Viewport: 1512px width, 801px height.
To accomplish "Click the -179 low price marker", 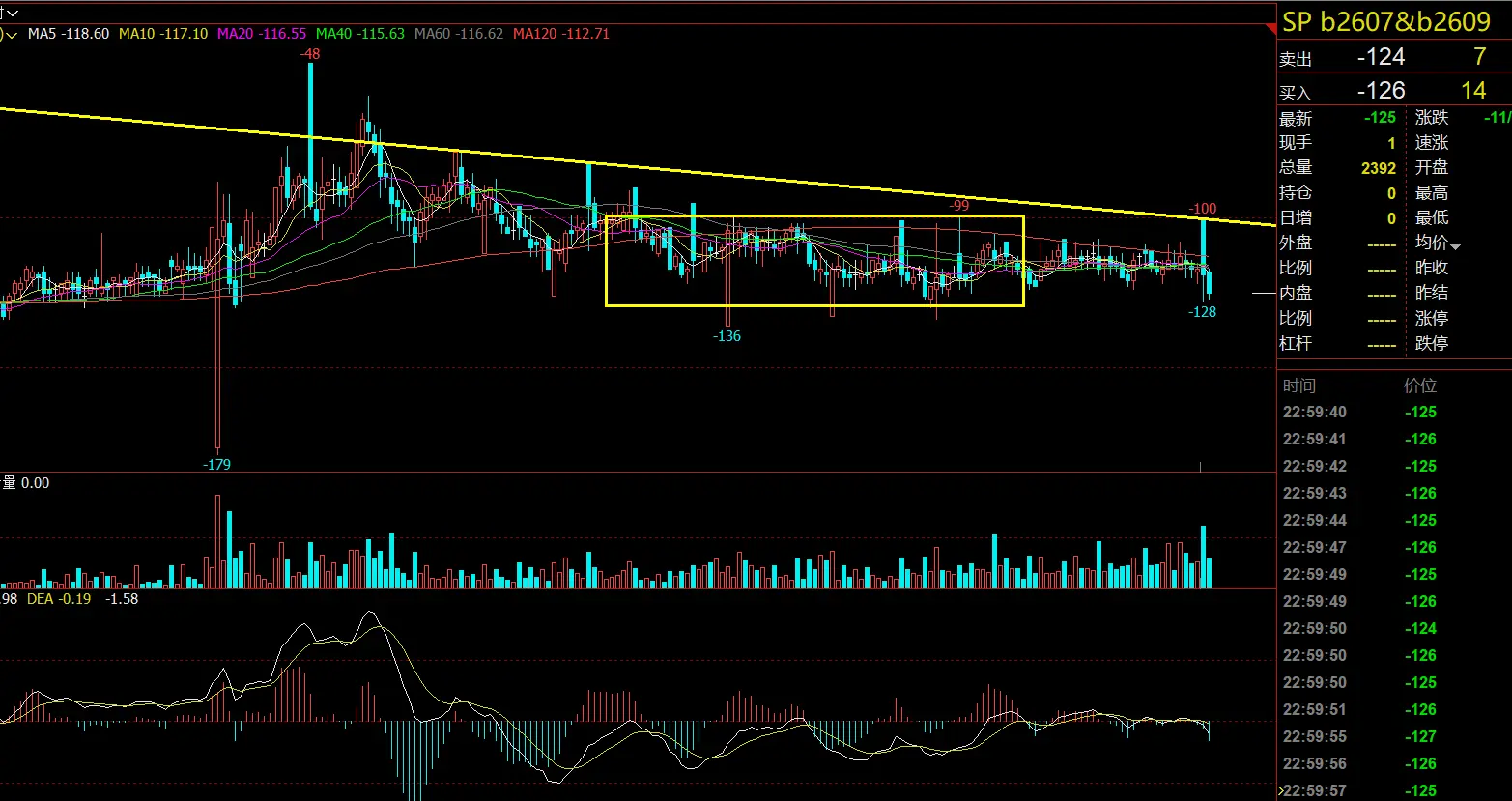I will pos(217,464).
